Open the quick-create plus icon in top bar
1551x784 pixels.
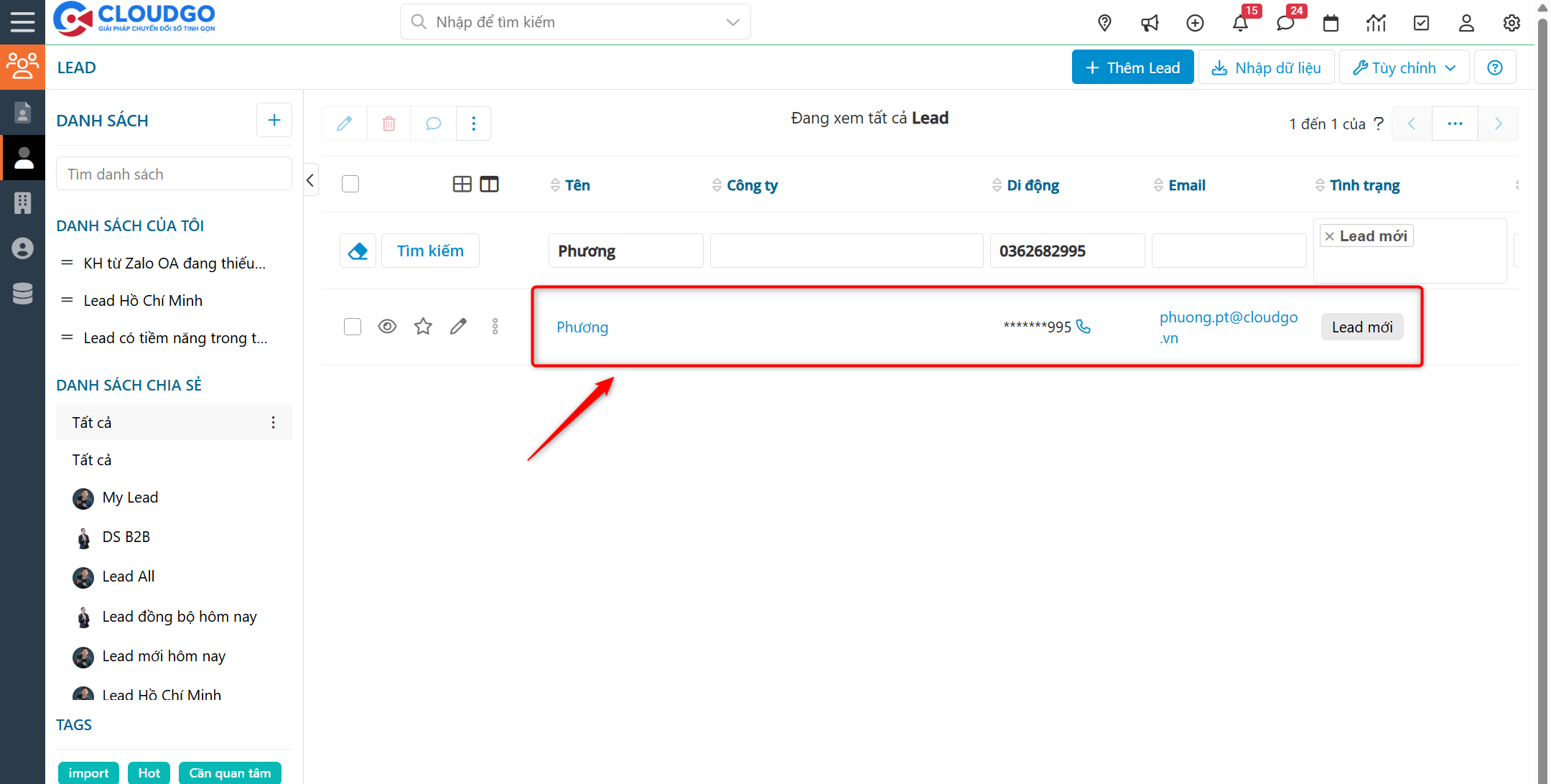pyautogui.click(x=1195, y=22)
